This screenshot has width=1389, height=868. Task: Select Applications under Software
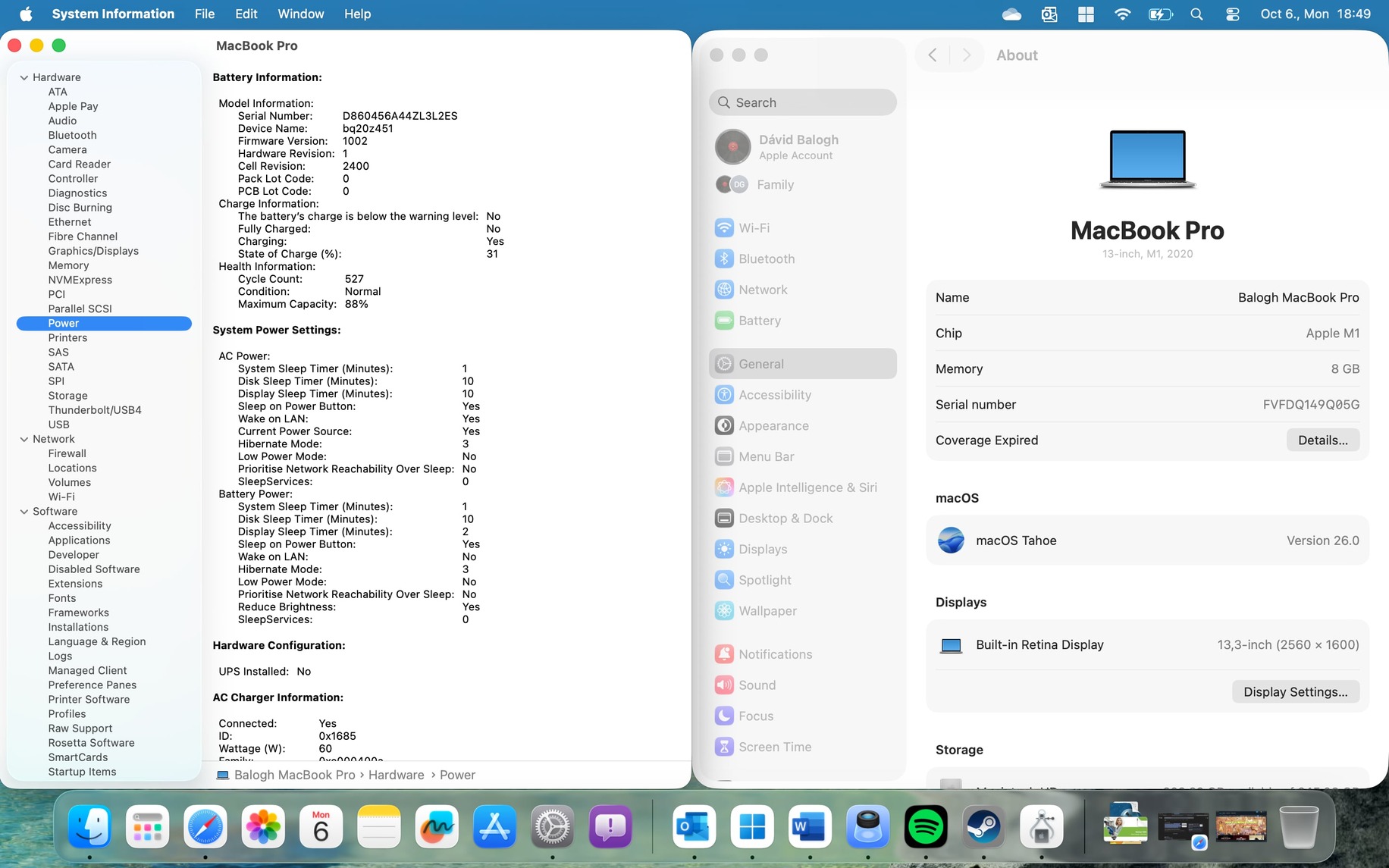pyautogui.click(x=79, y=541)
